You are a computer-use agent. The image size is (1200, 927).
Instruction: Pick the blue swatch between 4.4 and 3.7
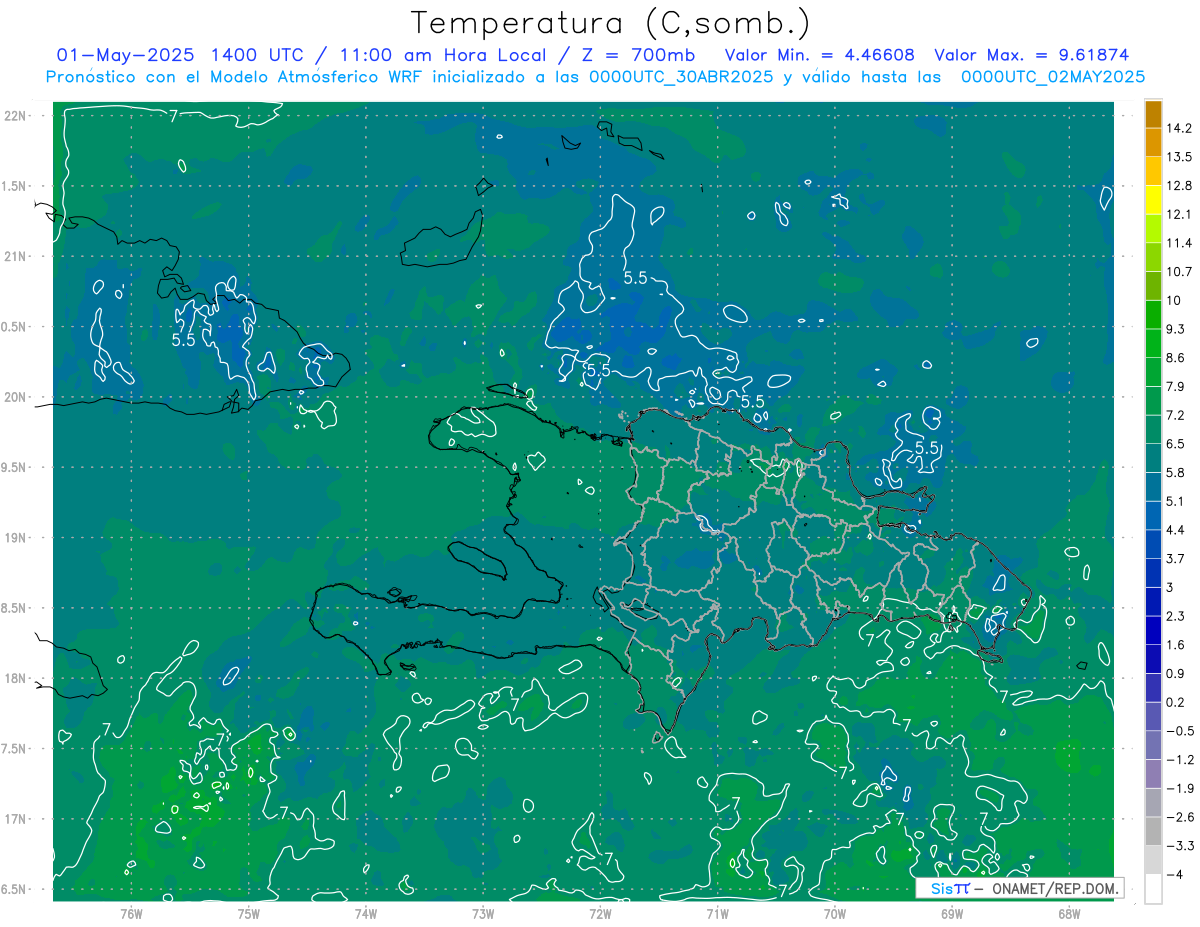[1153, 545]
